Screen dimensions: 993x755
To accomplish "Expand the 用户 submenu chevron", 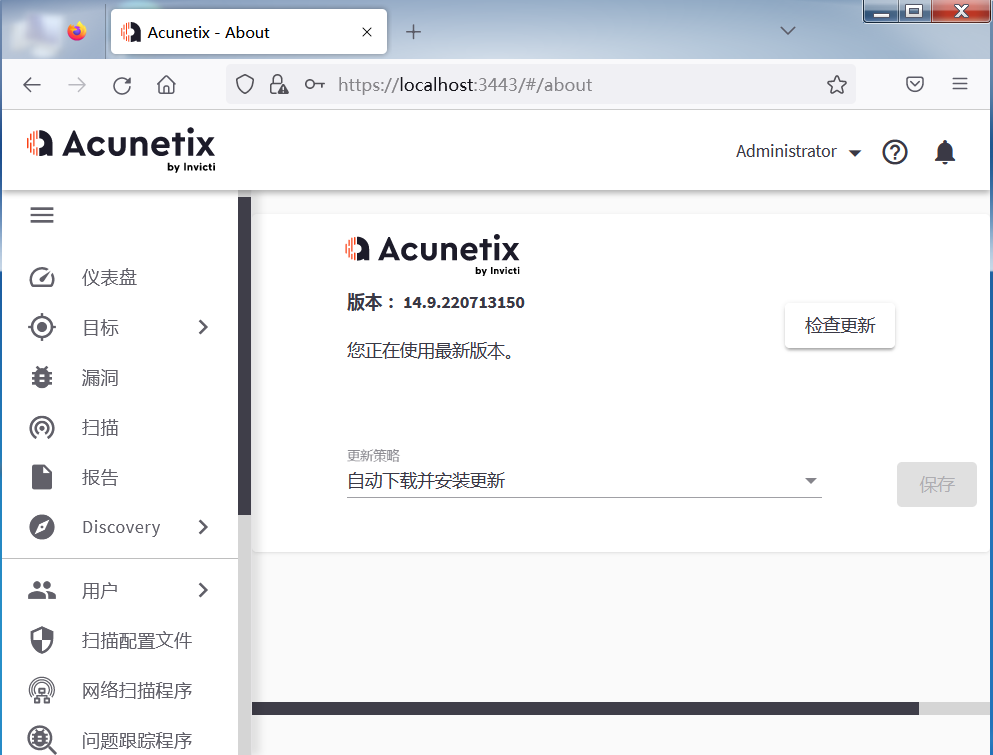I will (203, 590).
